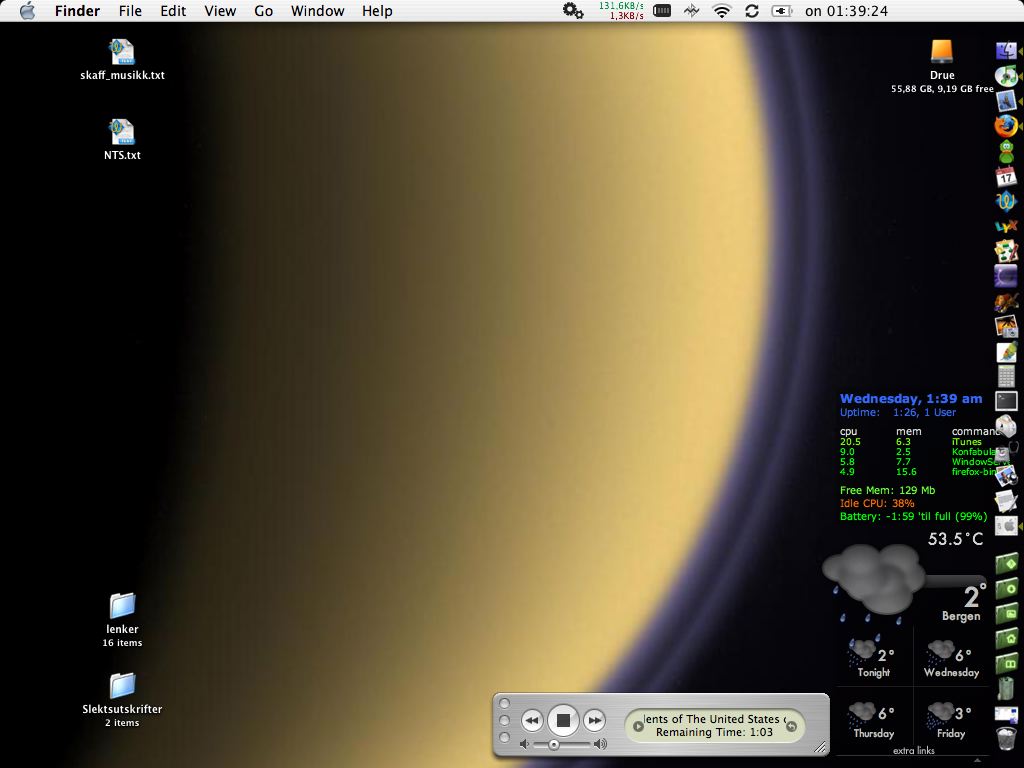Open the Apple menu
This screenshot has width=1024, height=768.
pyautogui.click(x=27, y=11)
